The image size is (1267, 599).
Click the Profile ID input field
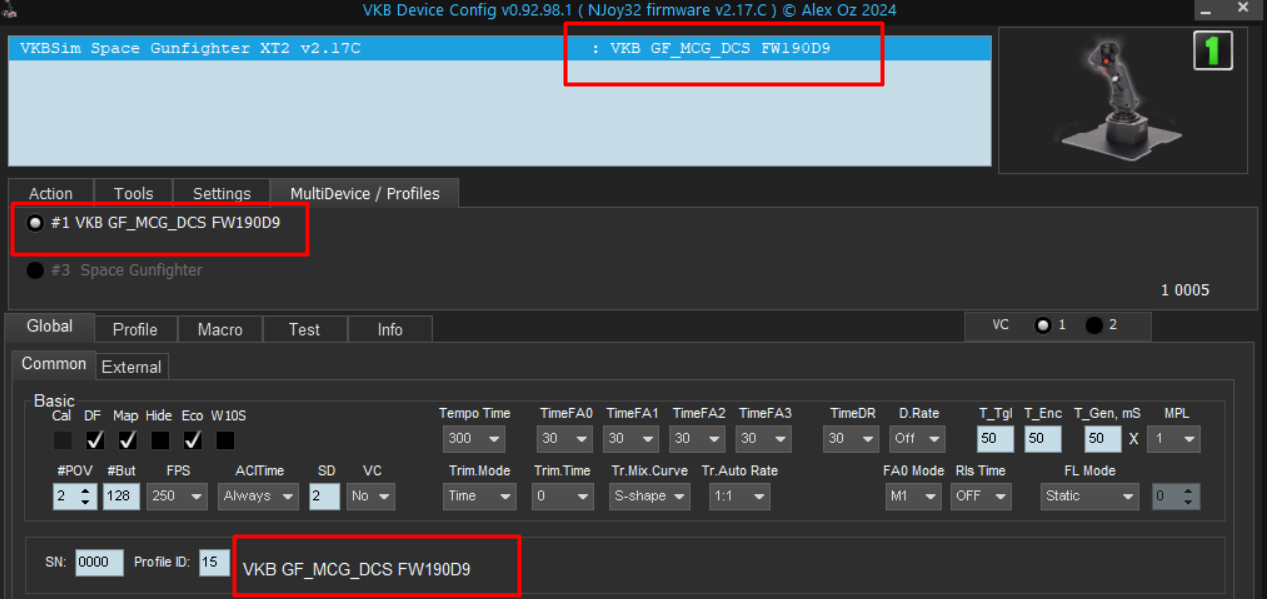[x=214, y=562]
